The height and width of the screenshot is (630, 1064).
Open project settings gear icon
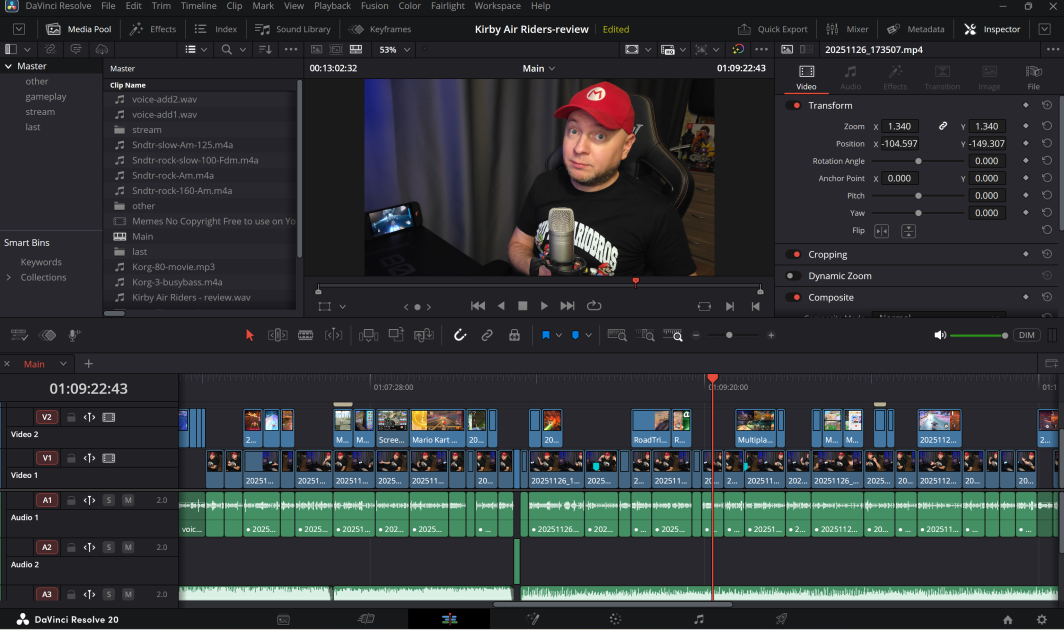coord(1042,620)
